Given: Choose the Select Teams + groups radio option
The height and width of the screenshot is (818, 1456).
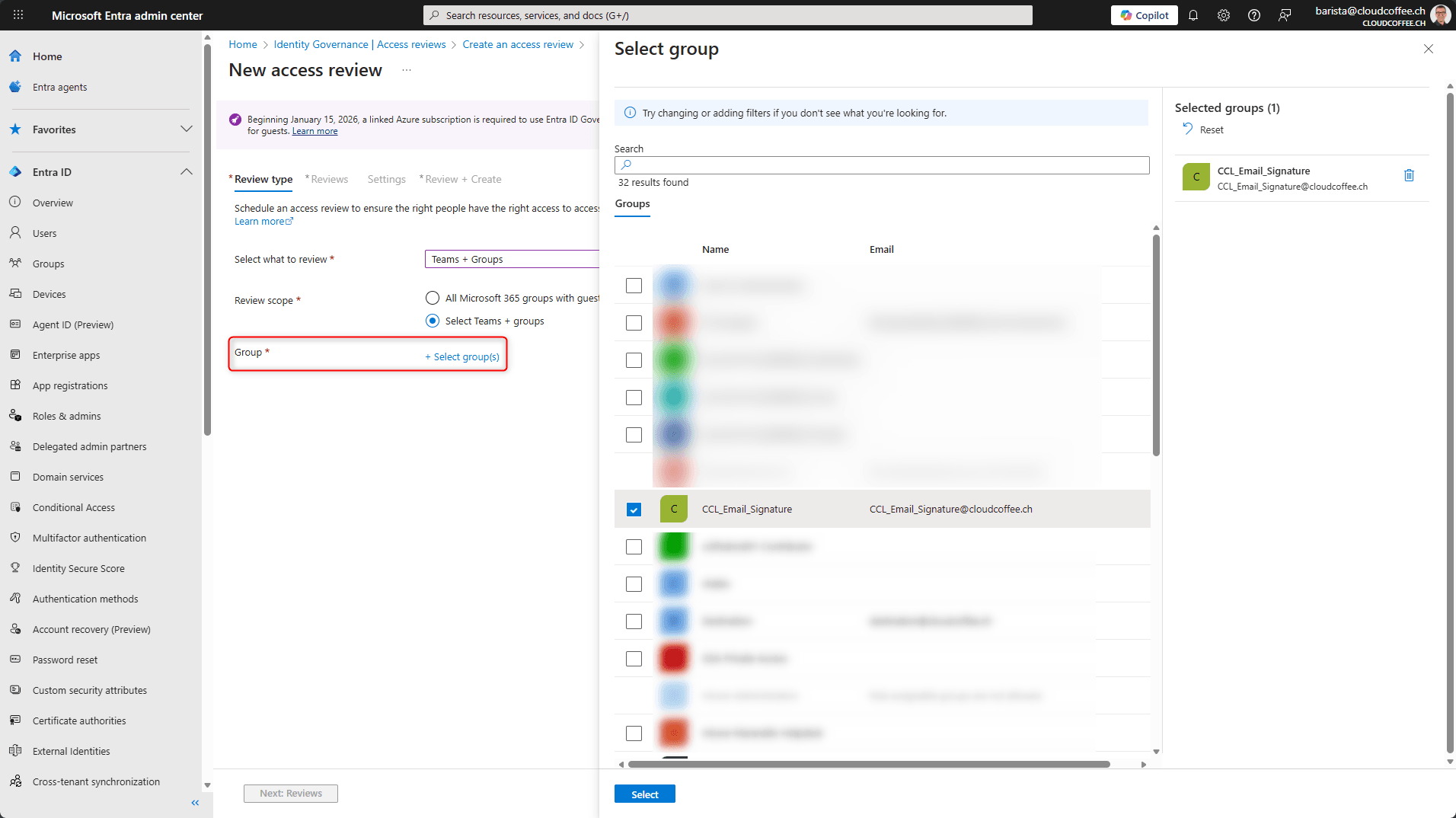Looking at the screenshot, I should (x=433, y=321).
